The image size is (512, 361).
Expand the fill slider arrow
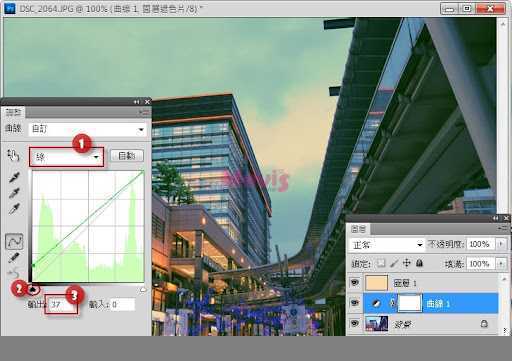pos(501,264)
